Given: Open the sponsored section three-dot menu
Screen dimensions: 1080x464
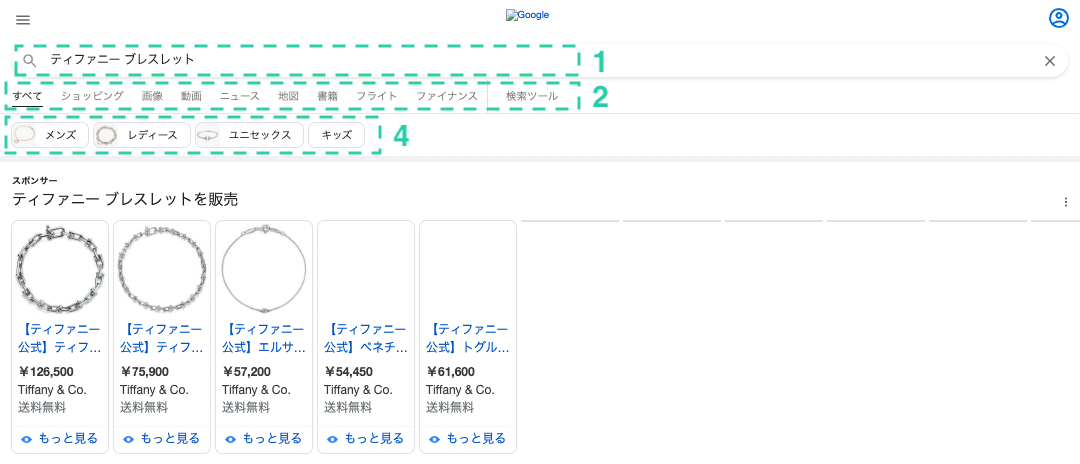Looking at the screenshot, I should click(1067, 202).
